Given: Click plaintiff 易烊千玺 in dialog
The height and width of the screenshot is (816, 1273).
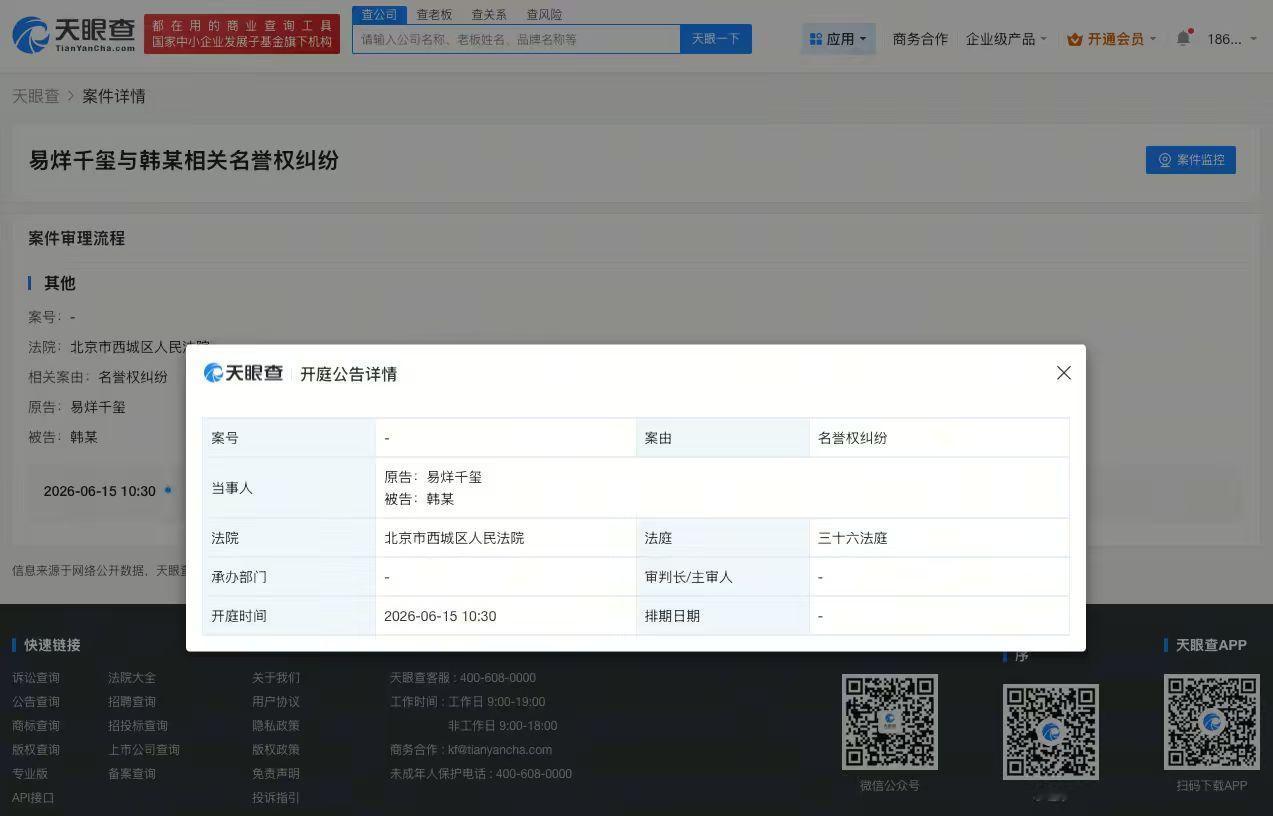Looking at the screenshot, I should [454, 477].
